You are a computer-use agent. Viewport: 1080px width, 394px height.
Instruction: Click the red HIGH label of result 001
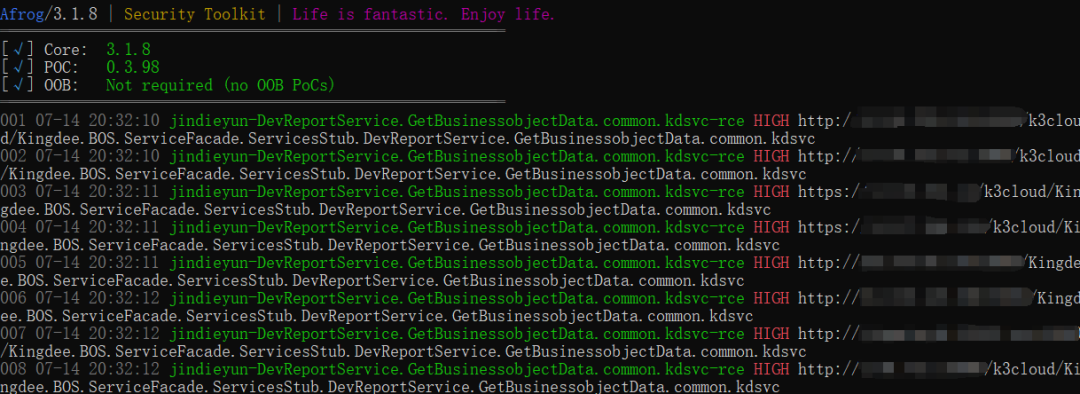(771, 121)
